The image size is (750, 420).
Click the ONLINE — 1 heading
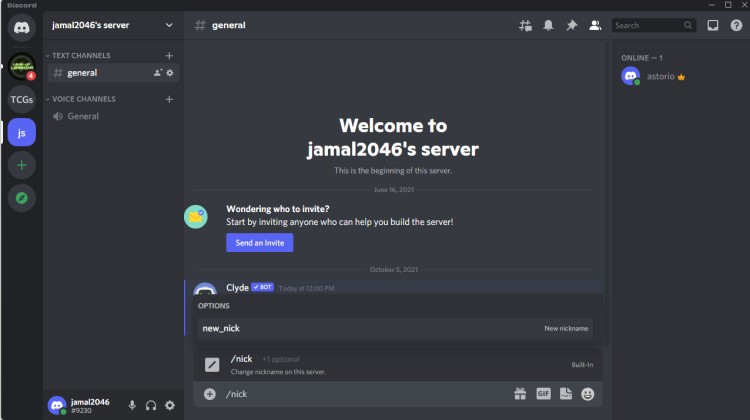642,58
